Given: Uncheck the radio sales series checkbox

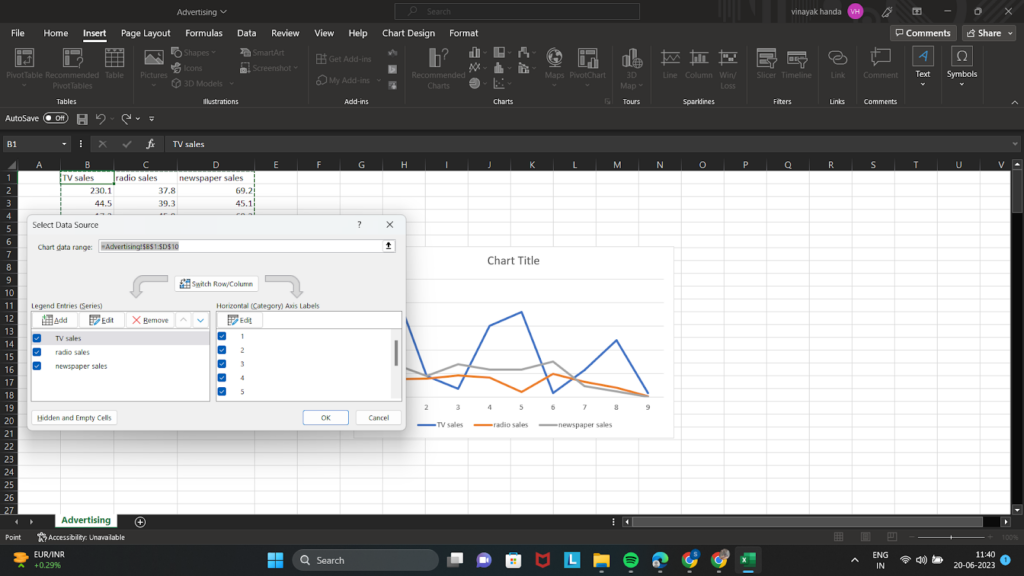Looking at the screenshot, I should [37, 352].
